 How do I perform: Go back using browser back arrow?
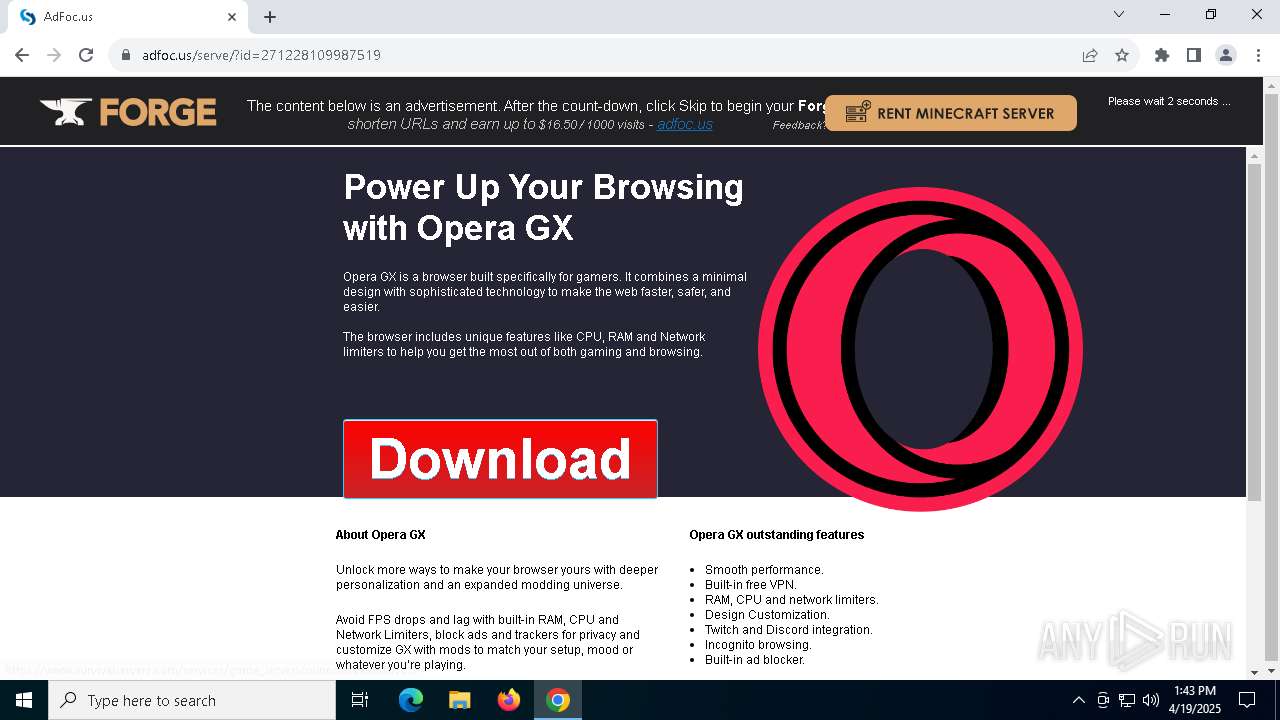click(x=22, y=55)
